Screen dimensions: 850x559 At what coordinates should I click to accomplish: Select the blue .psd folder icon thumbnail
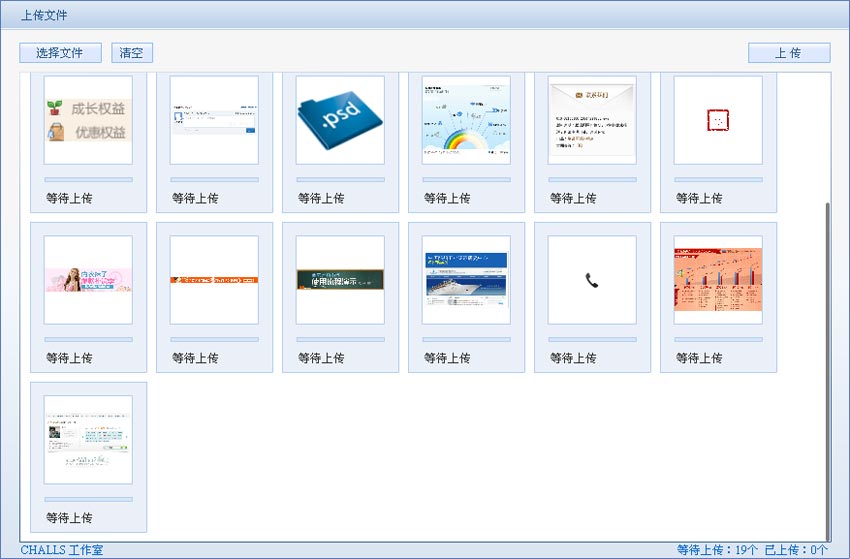(340, 120)
